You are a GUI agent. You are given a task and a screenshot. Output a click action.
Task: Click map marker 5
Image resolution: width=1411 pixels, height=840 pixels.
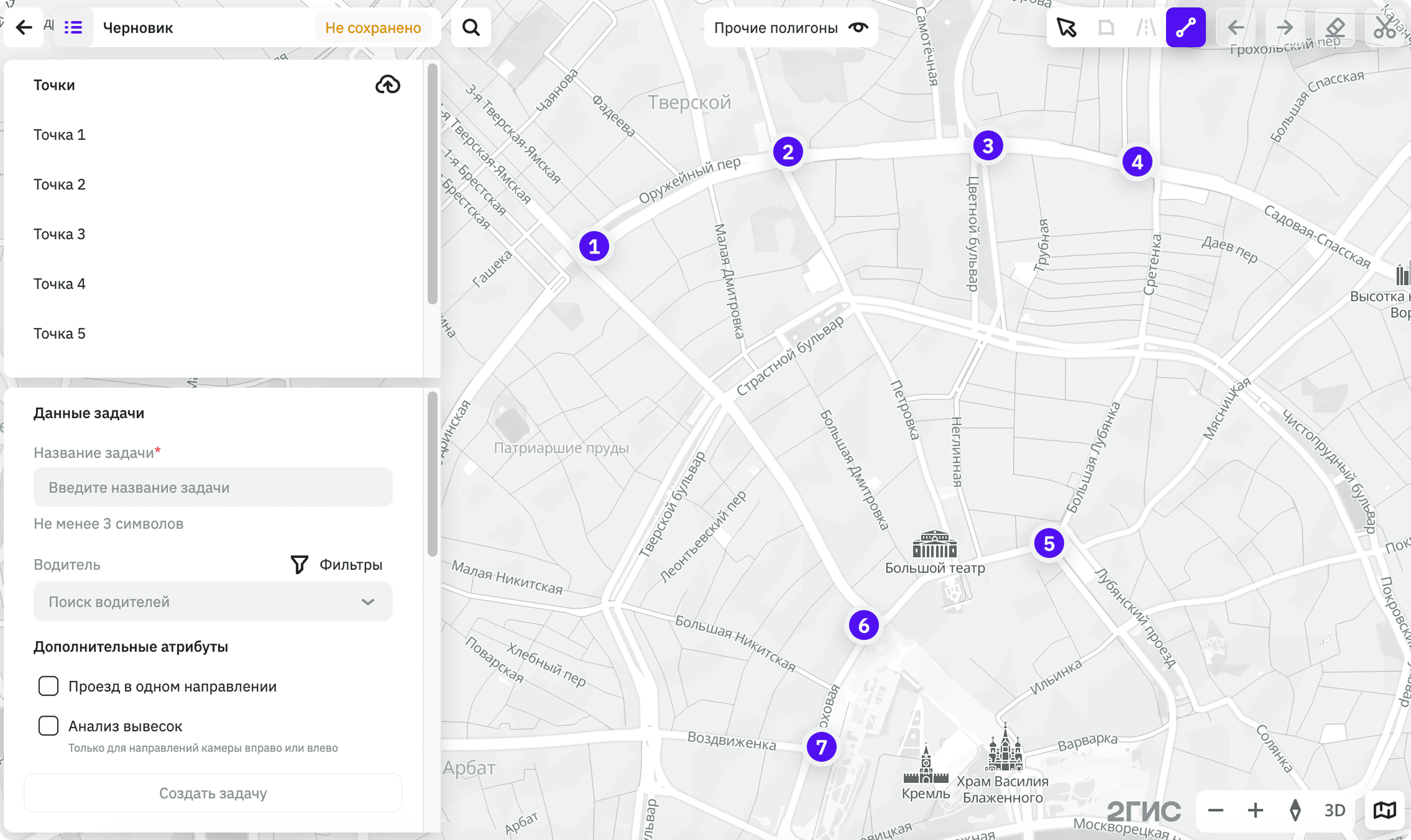[x=1049, y=543]
